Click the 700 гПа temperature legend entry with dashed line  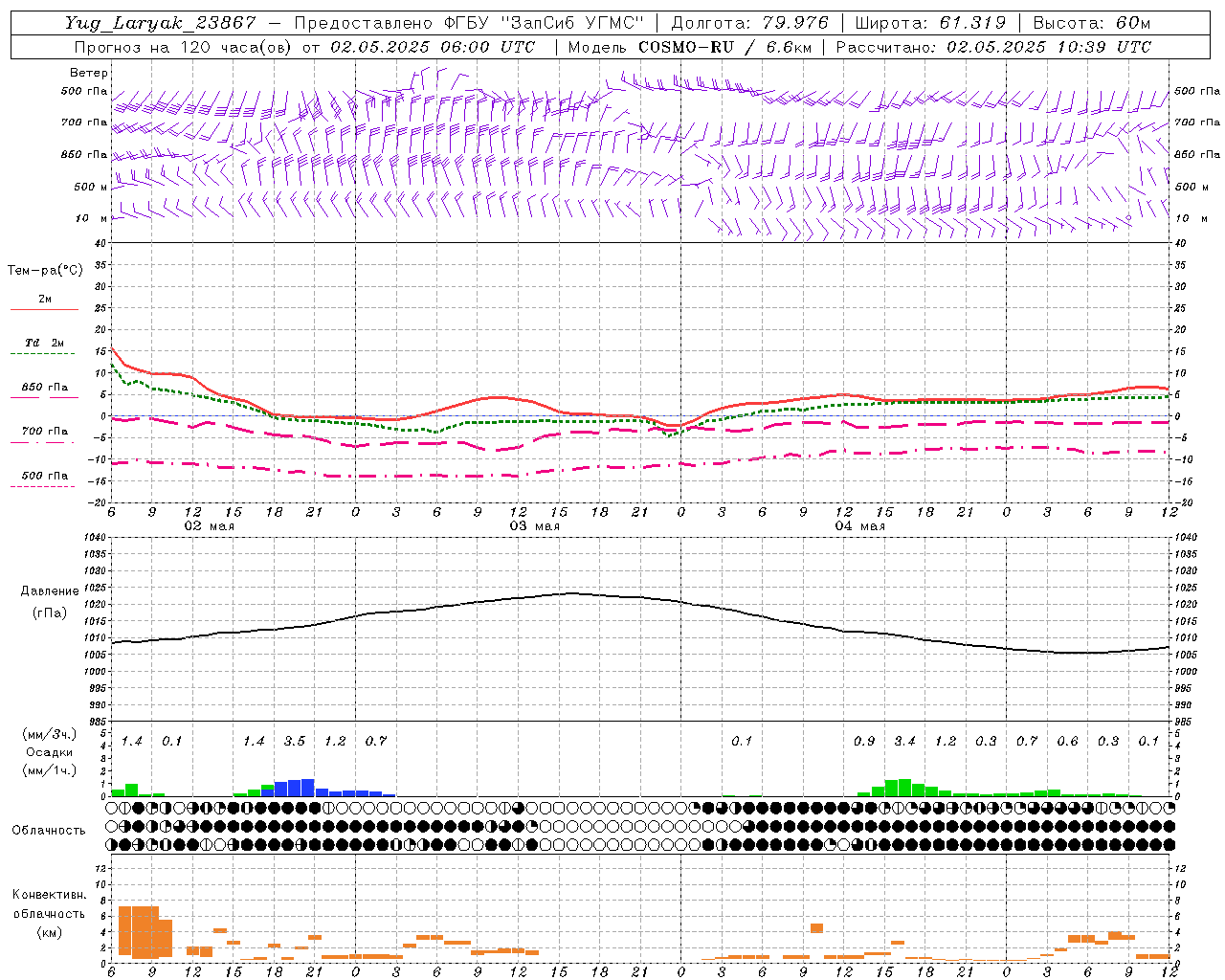coord(44,432)
